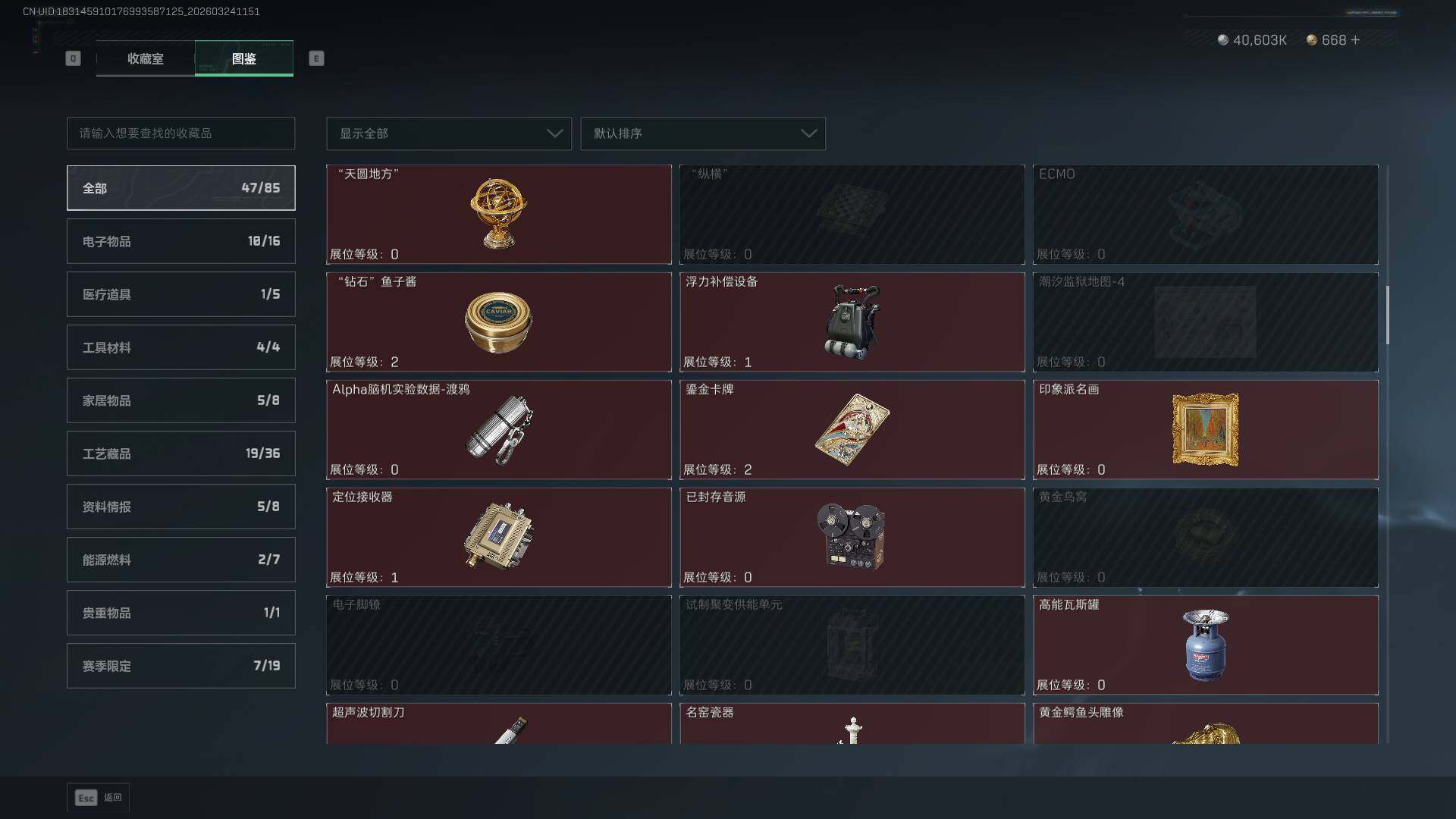The image size is (1456, 819).
Task: Select the blue gas canister item
Action: tap(1206, 645)
